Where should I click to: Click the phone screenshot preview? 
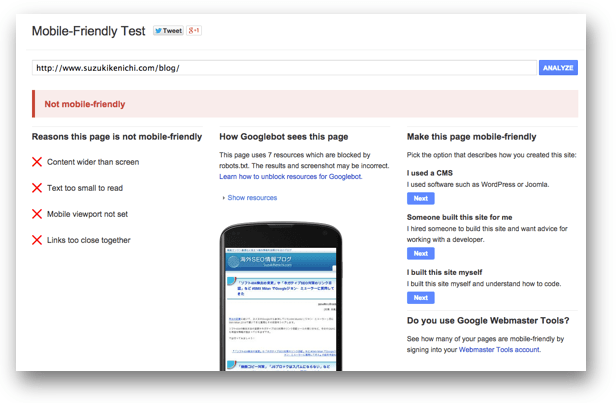281,297
